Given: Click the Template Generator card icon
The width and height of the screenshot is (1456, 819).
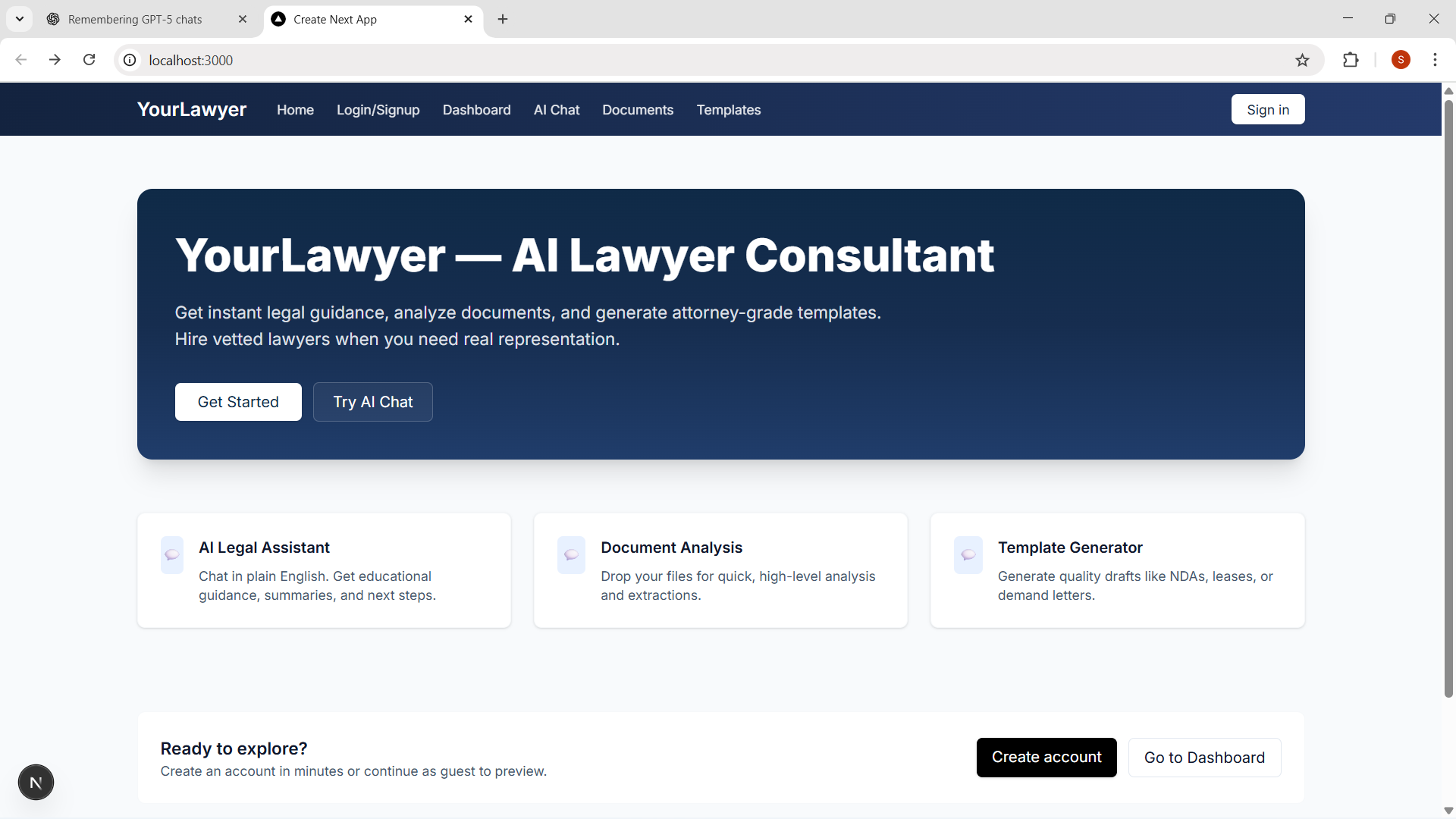Looking at the screenshot, I should click(968, 554).
